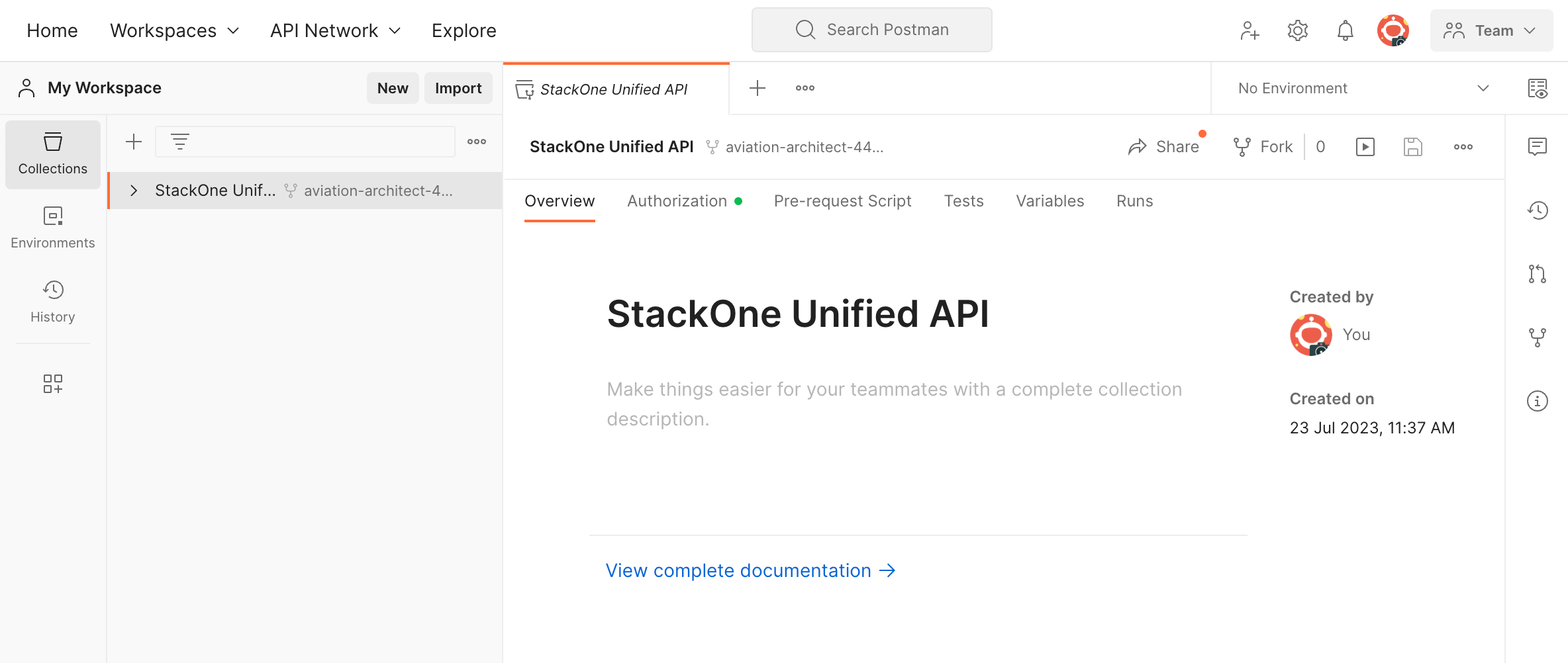
Task: Open the History sidebar panel
Action: point(53,302)
